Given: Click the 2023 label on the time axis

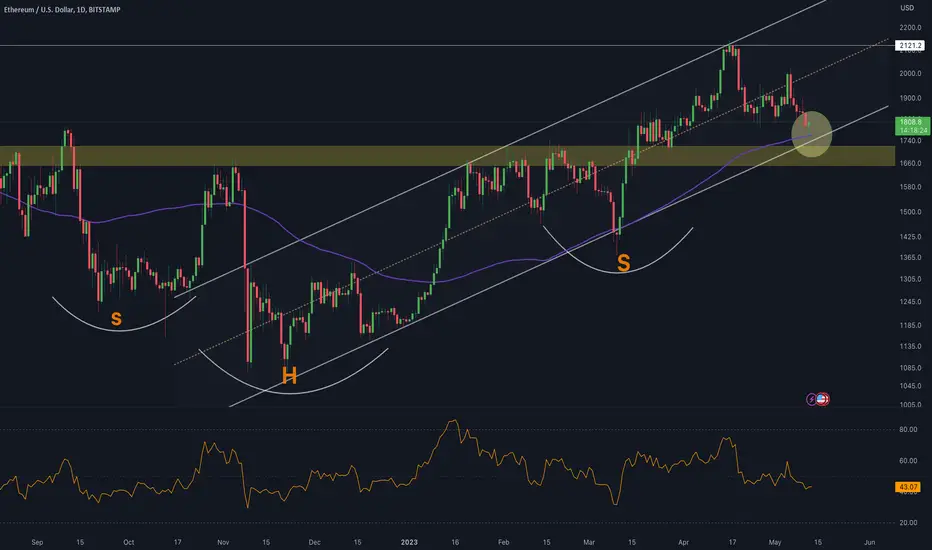Looking at the screenshot, I should (409, 542).
